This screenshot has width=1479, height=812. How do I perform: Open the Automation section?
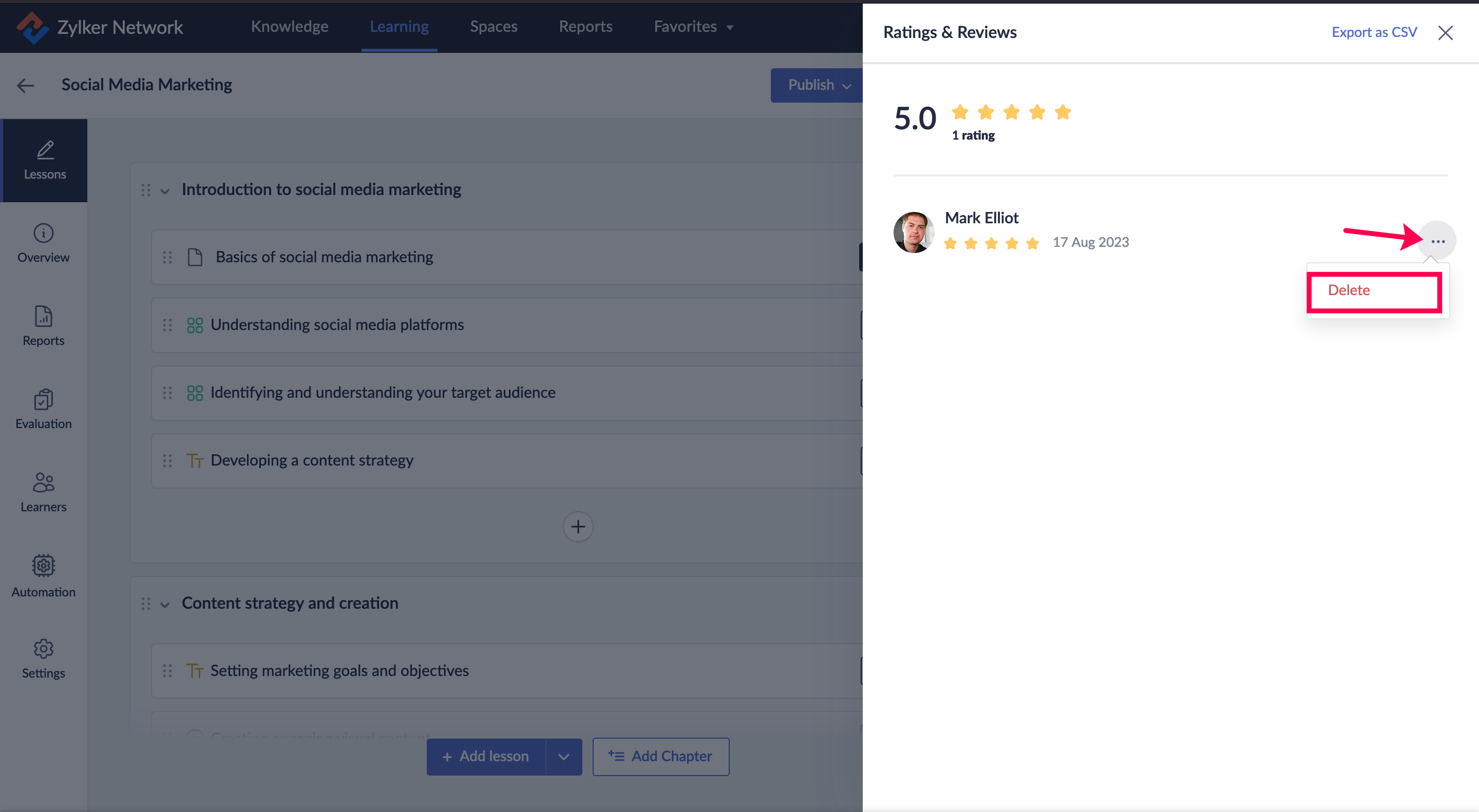click(x=44, y=575)
